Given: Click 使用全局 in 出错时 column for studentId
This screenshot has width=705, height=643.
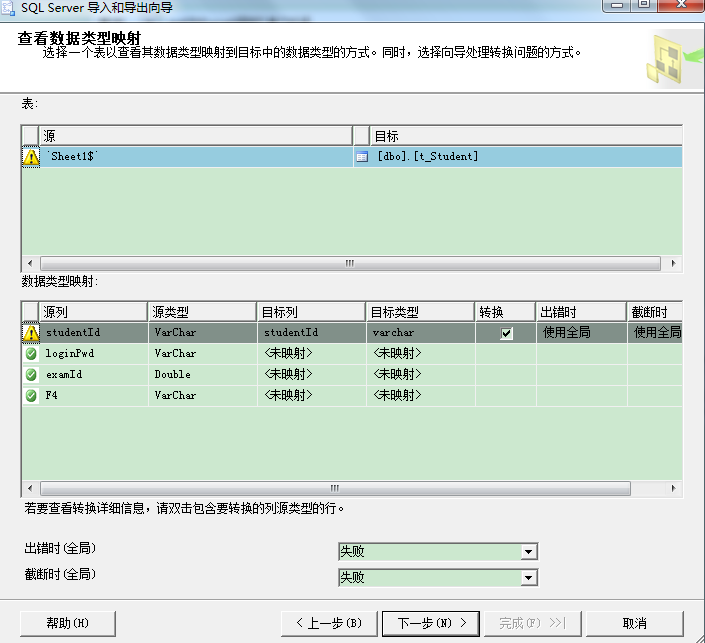Looking at the screenshot, I should (x=581, y=333).
